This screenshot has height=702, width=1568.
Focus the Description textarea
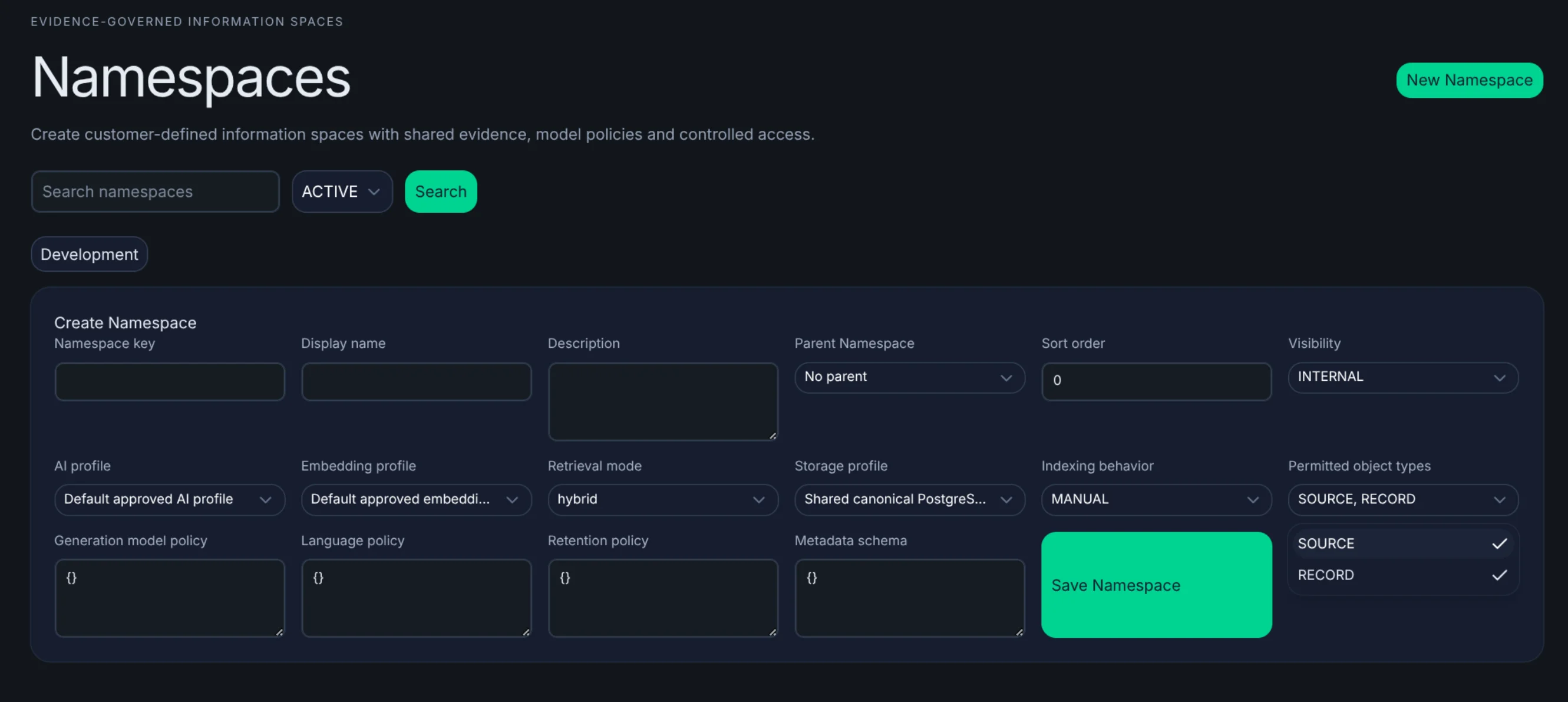[x=663, y=401]
